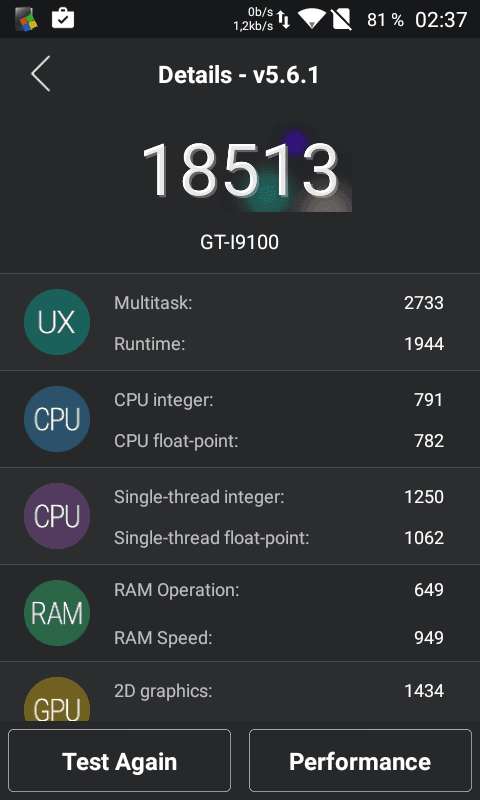Tap the total score 18513
The image size is (480, 800).
(240, 170)
